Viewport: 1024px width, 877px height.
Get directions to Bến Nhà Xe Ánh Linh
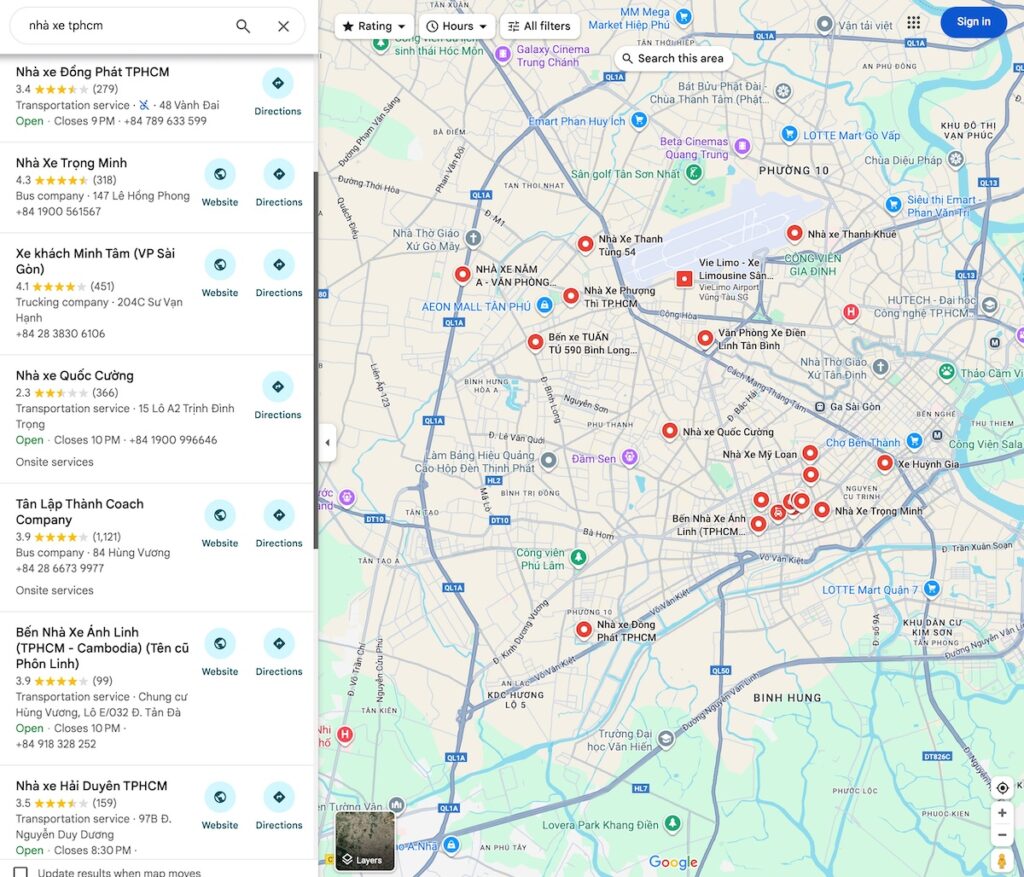click(x=279, y=654)
